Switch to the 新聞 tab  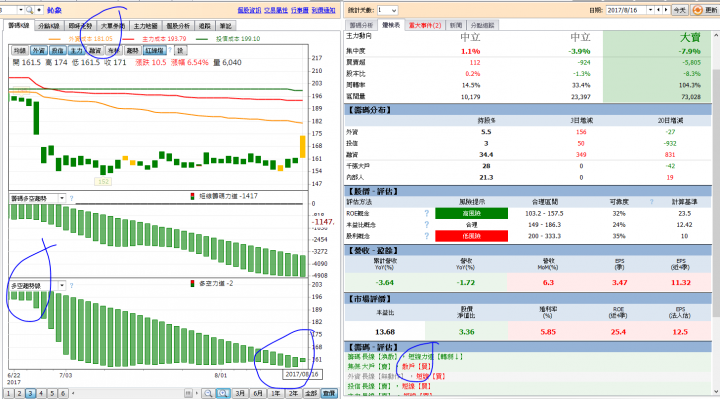(456, 25)
